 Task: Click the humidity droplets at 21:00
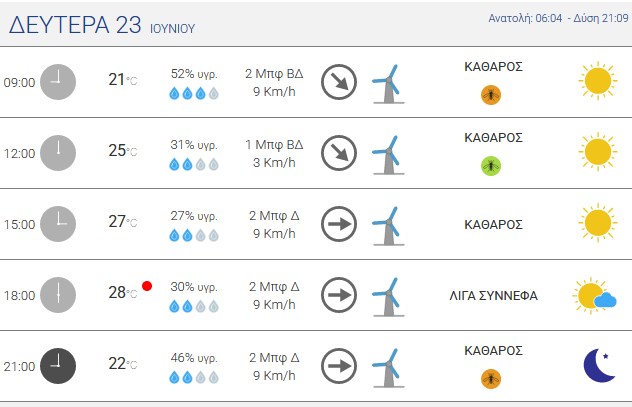pyautogui.click(x=194, y=378)
